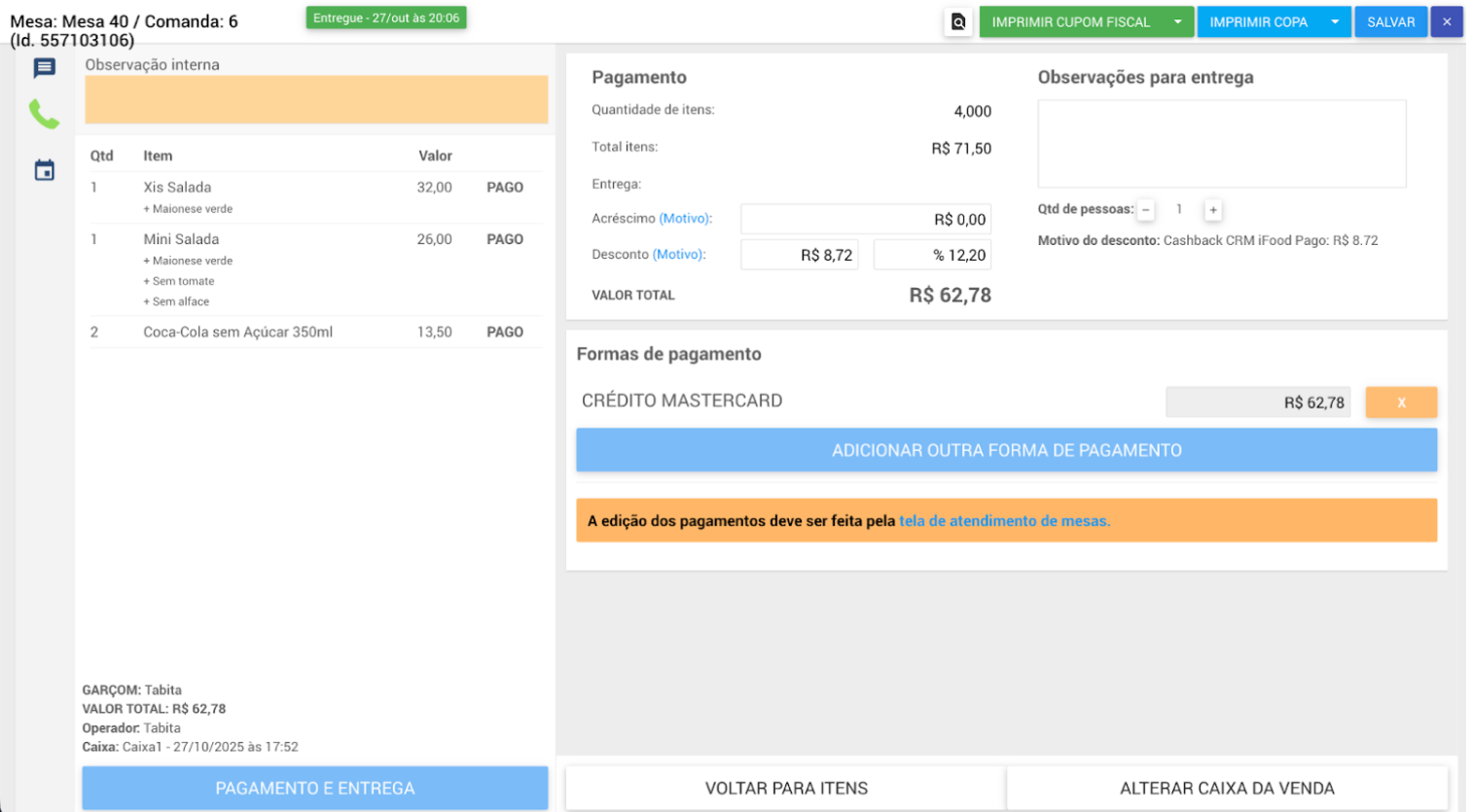Expand Imprimir Copa dropdown arrow
Image resolution: width=1472 pixels, height=812 pixels.
(x=1335, y=22)
